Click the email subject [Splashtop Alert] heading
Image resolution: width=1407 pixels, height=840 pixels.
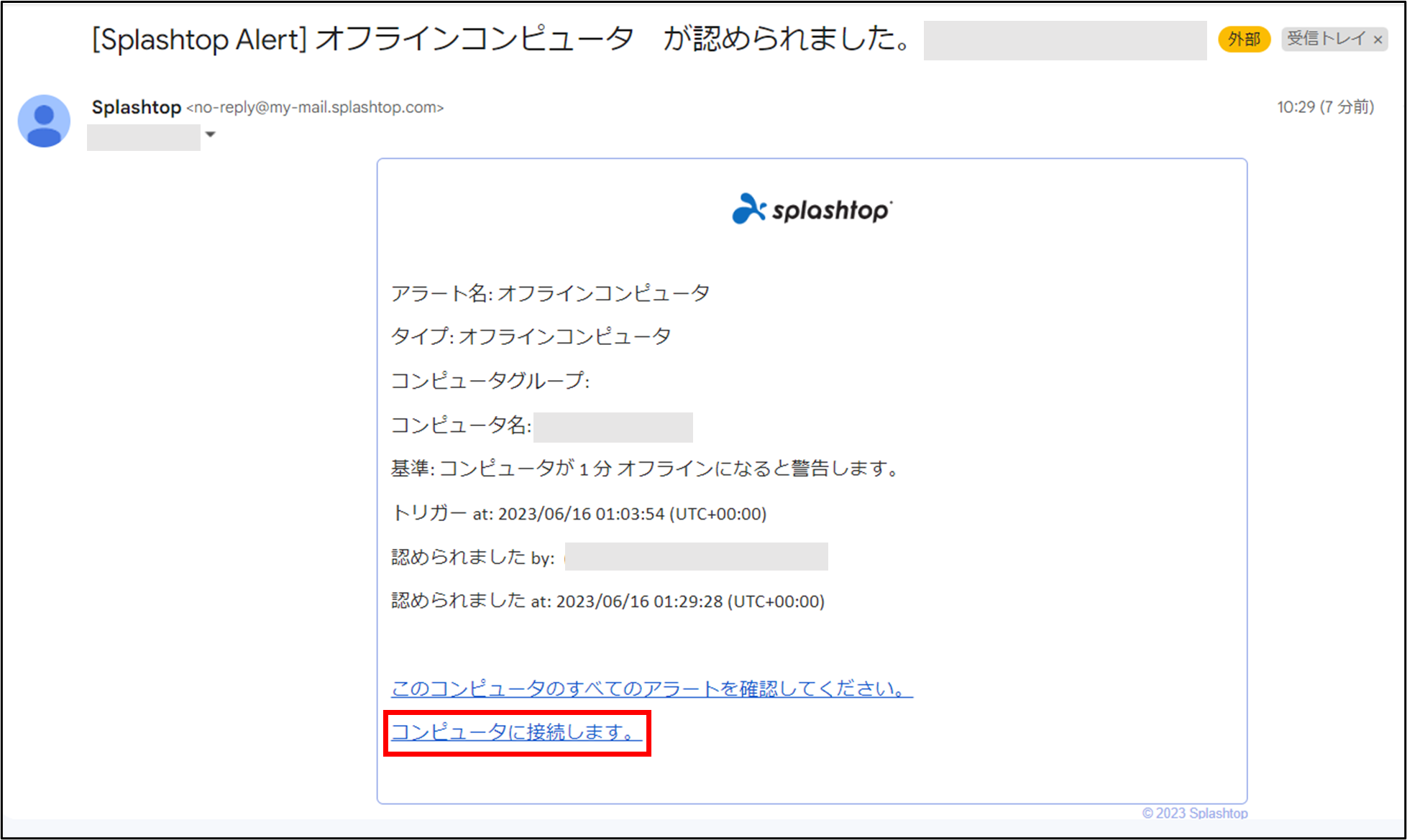tap(503, 40)
